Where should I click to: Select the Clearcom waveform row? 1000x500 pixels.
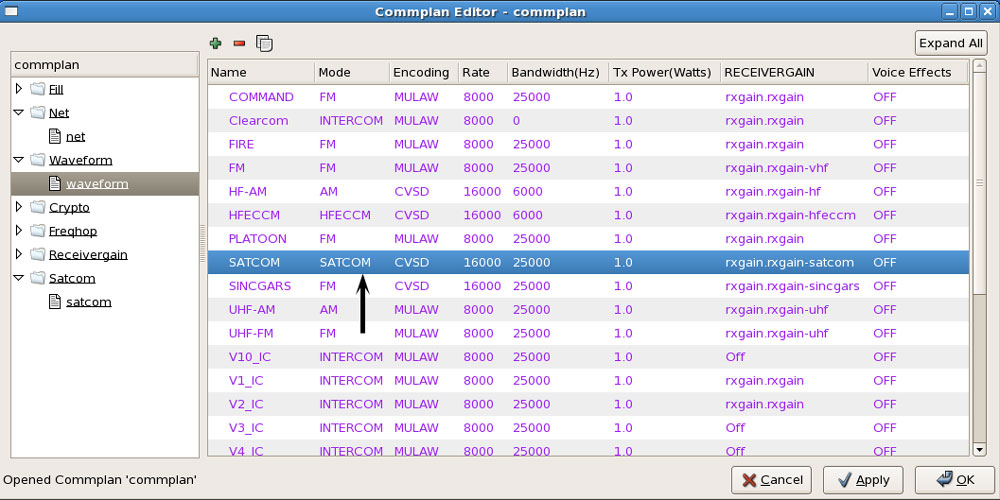coord(588,121)
